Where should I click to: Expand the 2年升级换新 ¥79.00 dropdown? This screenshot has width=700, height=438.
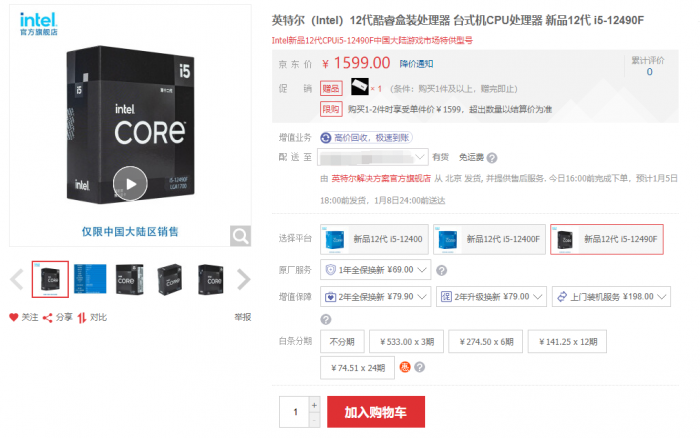tap(491, 296)
